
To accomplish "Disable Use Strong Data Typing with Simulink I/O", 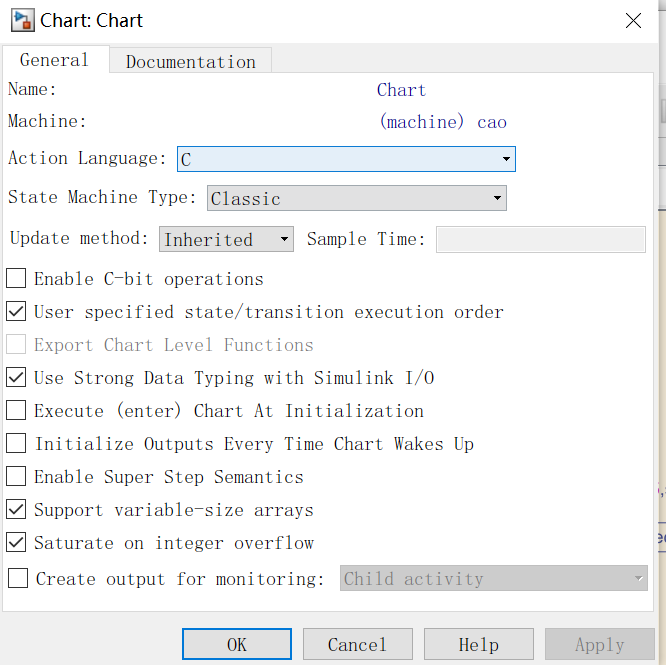I will (x=17, y=378).
